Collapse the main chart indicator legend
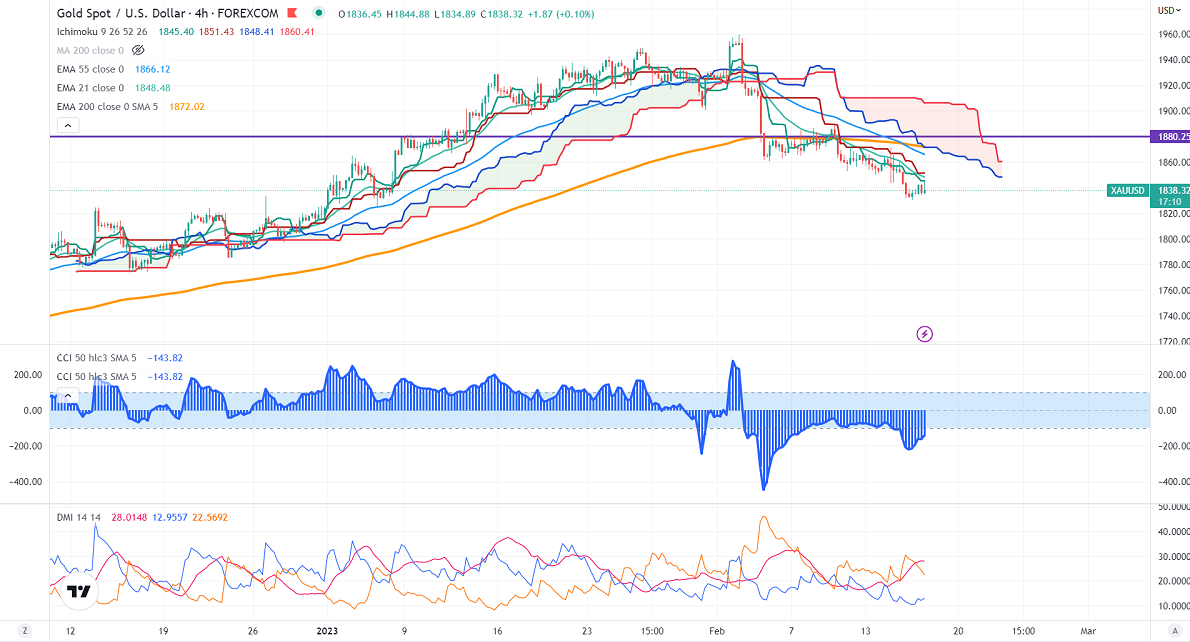1190x642 pixels. (67, 125)
